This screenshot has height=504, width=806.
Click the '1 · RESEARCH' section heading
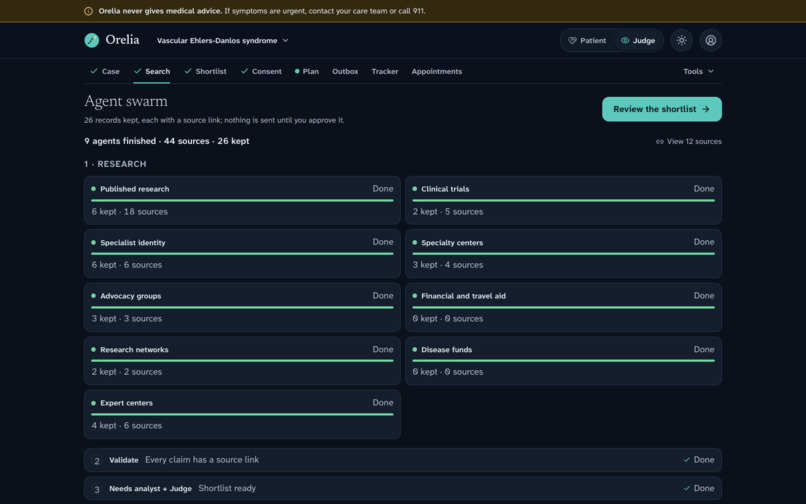coord(115,164)
